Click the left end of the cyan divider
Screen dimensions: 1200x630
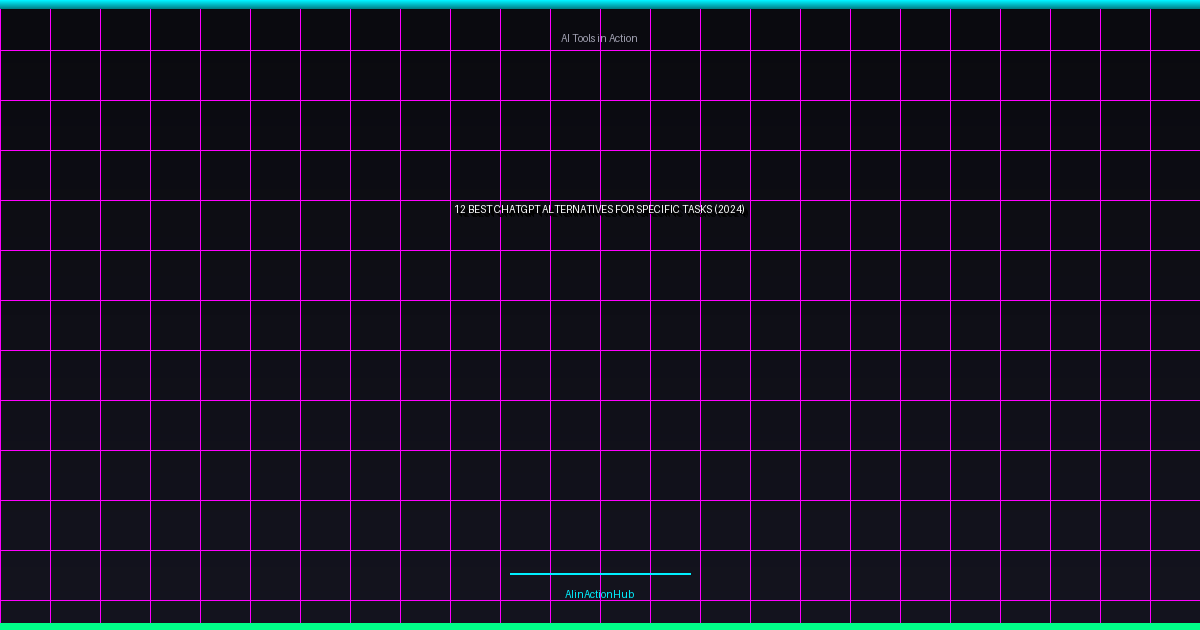point(513,574)
